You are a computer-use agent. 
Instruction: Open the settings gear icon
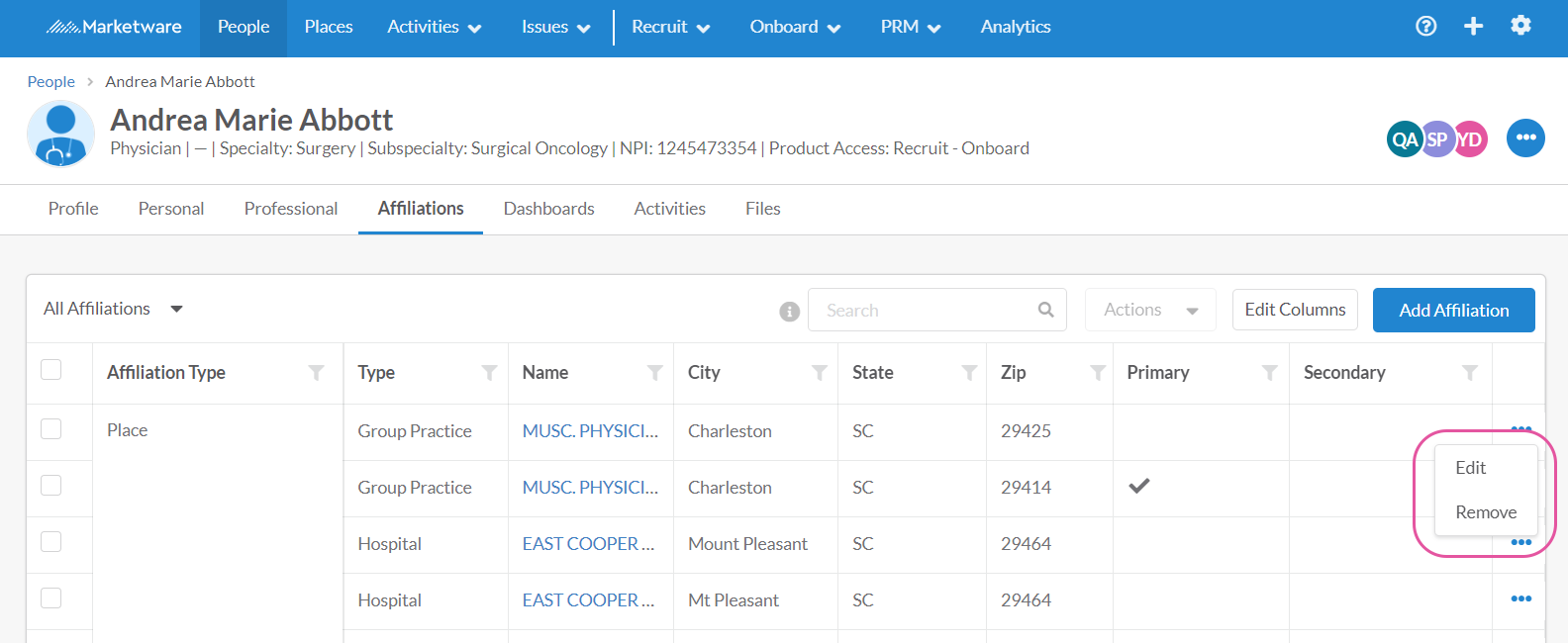1520,26
